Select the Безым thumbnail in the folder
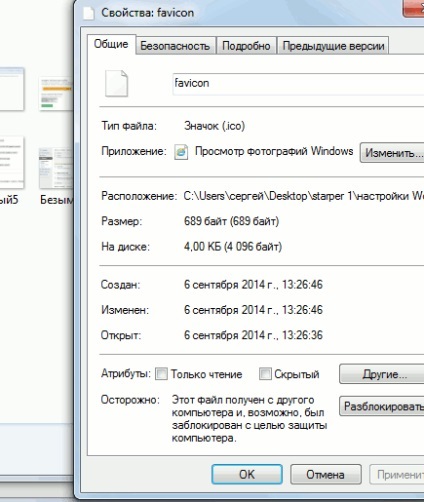 click(x=56, y=168)
